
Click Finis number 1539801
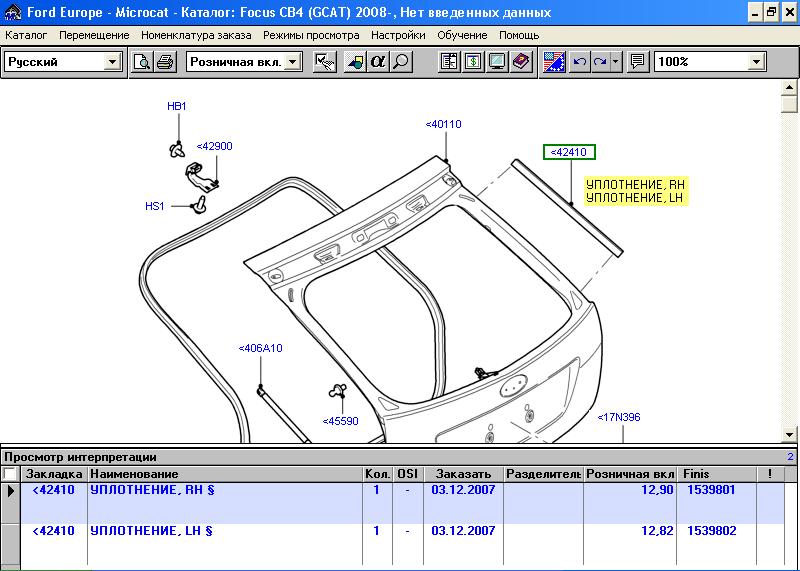712,490
